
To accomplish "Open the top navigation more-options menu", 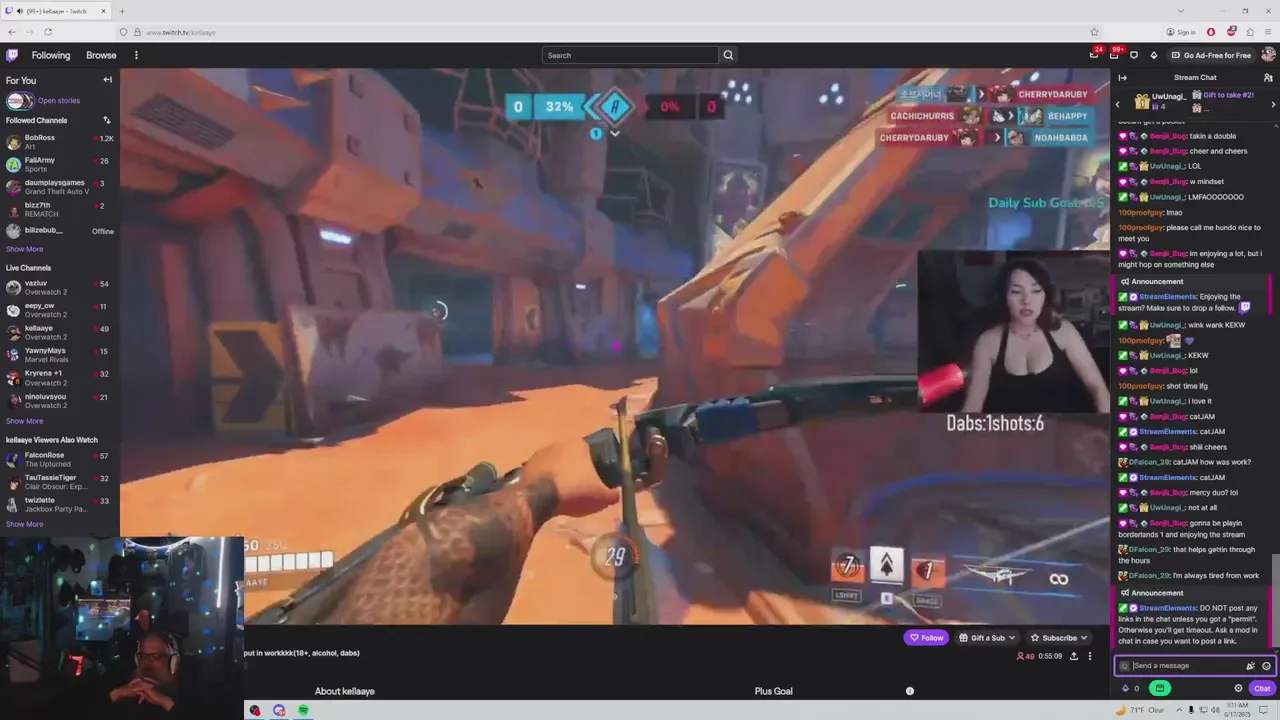I will (136, 55).
